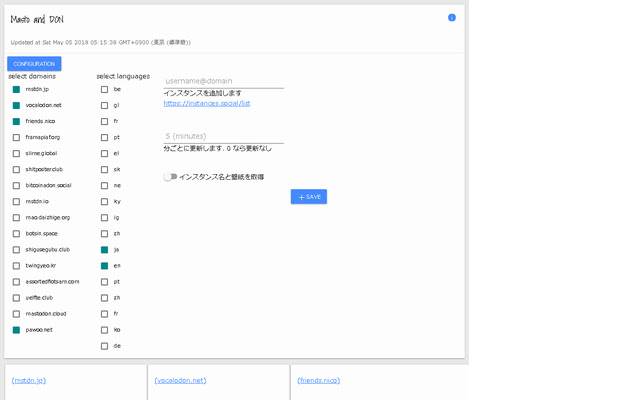Click the 'select domains' heading
Screen dimensions: 640x400
pos(32,76)
